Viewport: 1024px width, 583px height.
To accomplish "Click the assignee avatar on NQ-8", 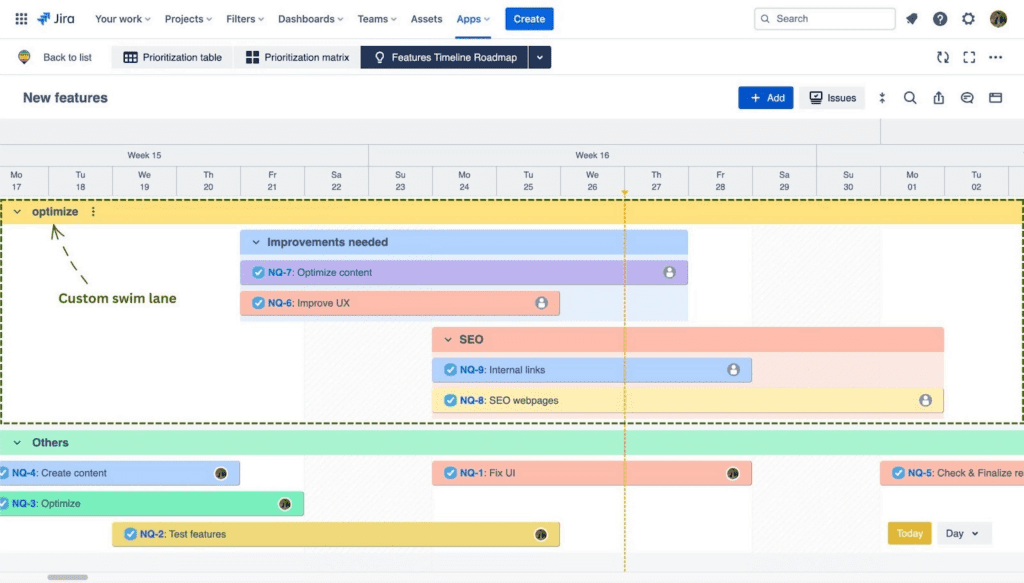I will click(x=925, y=400).
